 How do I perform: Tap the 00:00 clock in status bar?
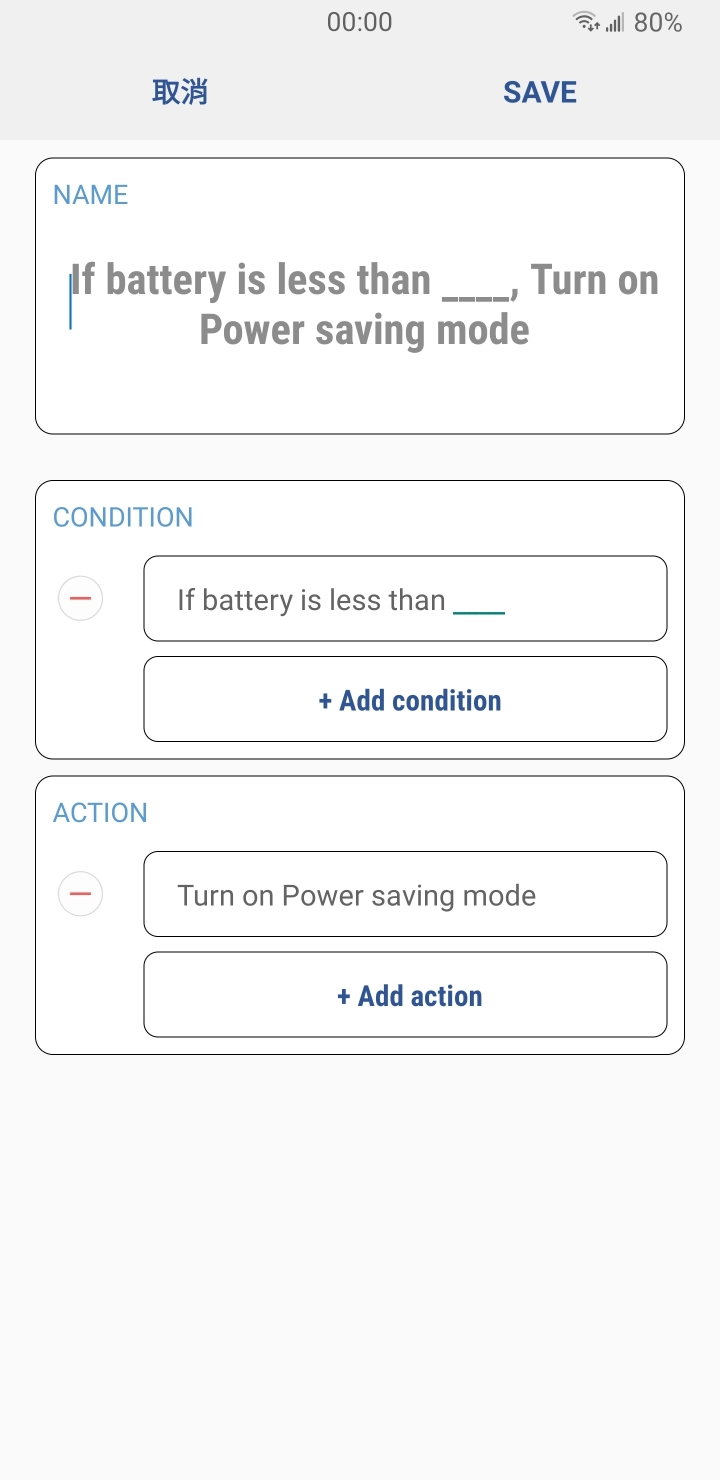[x=360, y=22]
